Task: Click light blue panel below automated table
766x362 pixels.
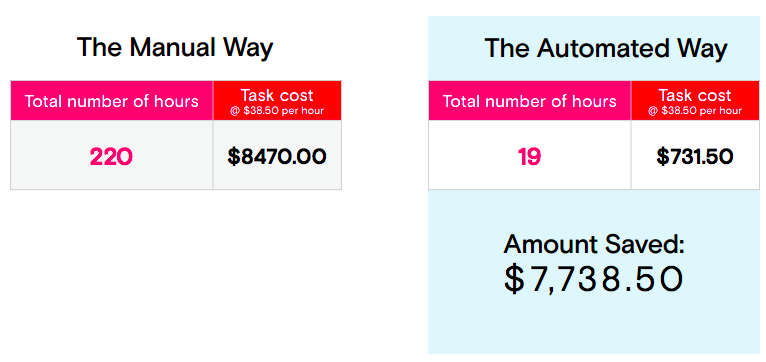Action: (x=594, y=322)
